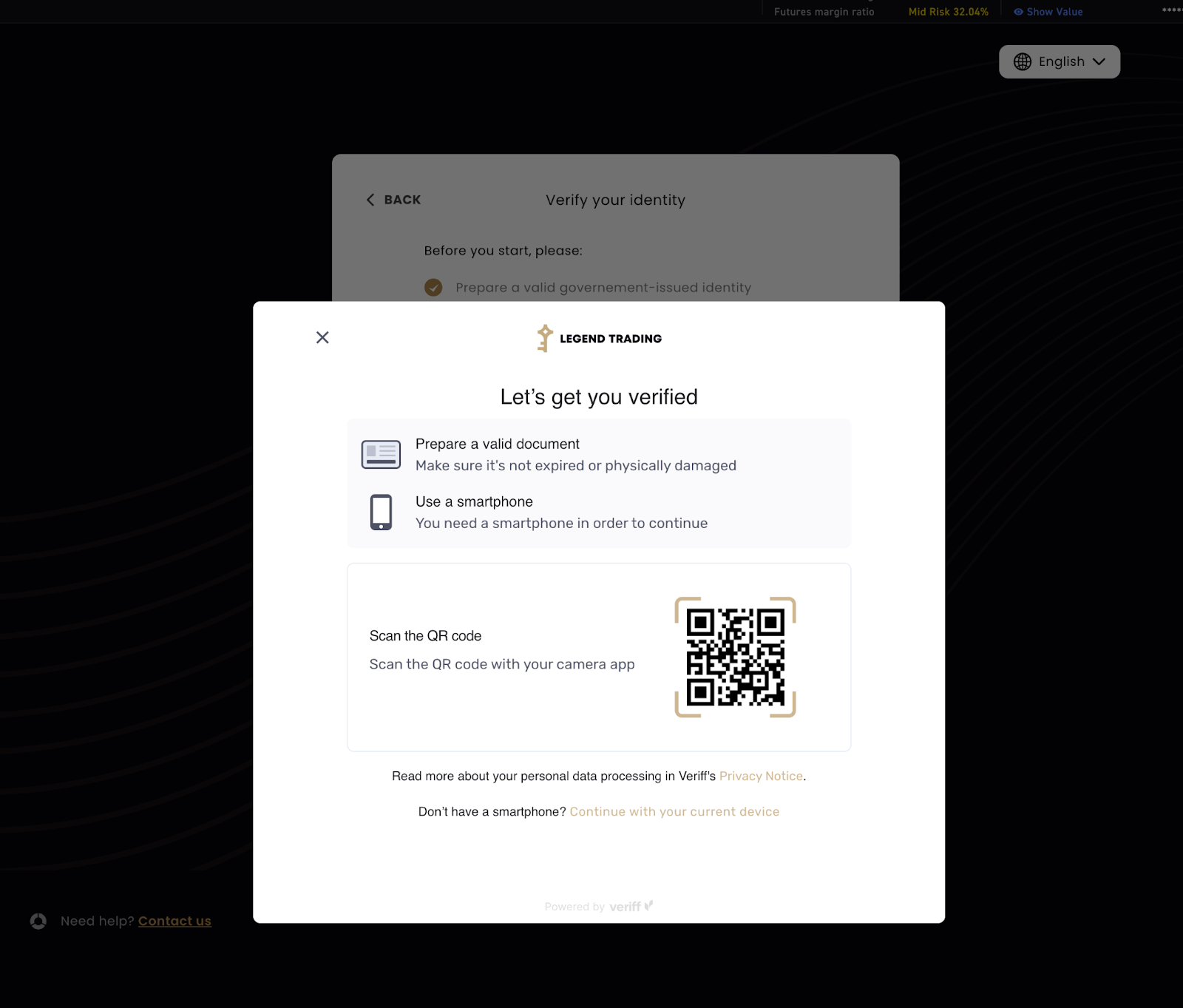
Task: Click the help support chat icon
Action: point(38,921)
